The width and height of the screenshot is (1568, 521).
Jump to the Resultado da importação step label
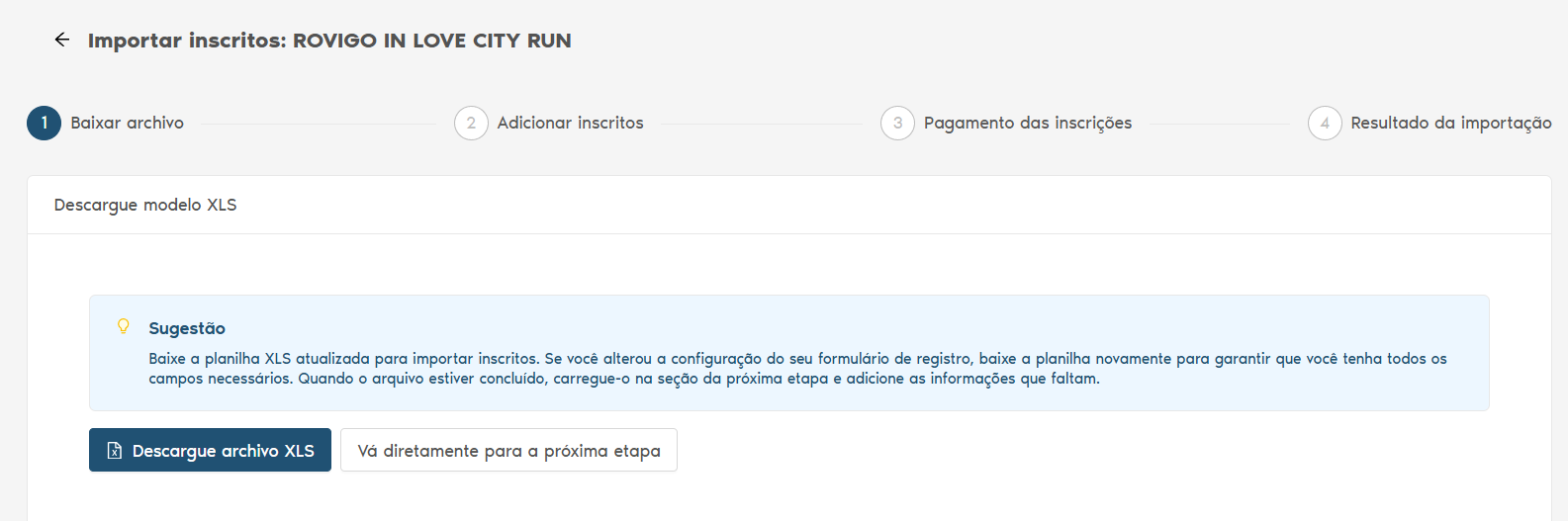pos(1450,124)
